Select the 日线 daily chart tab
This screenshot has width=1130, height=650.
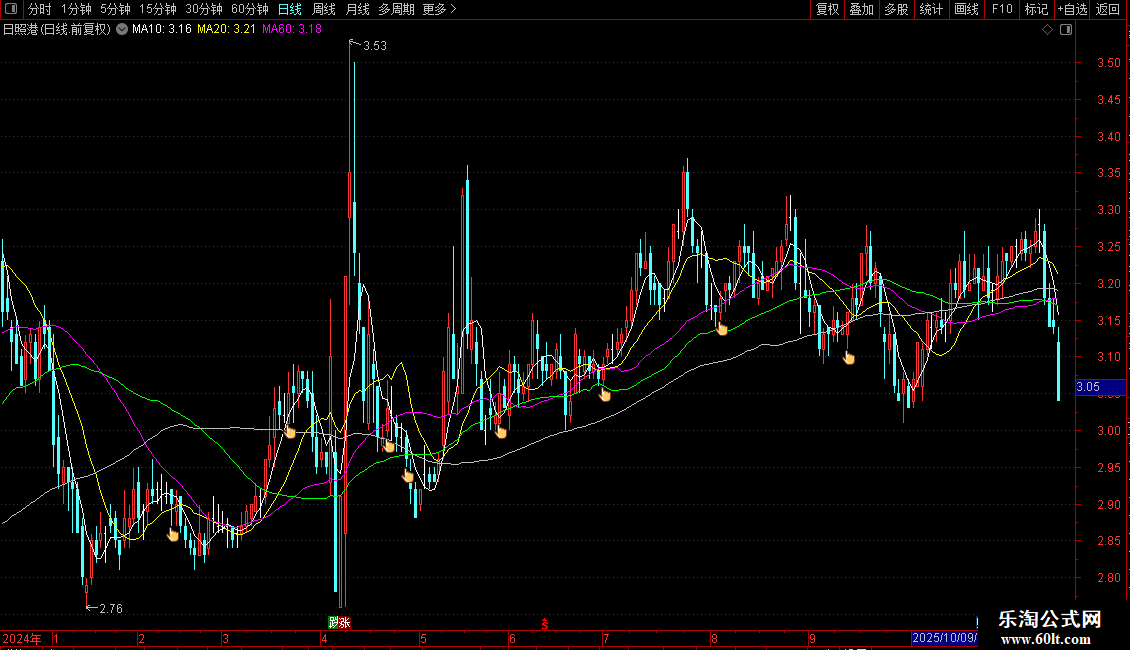(290, 9)
